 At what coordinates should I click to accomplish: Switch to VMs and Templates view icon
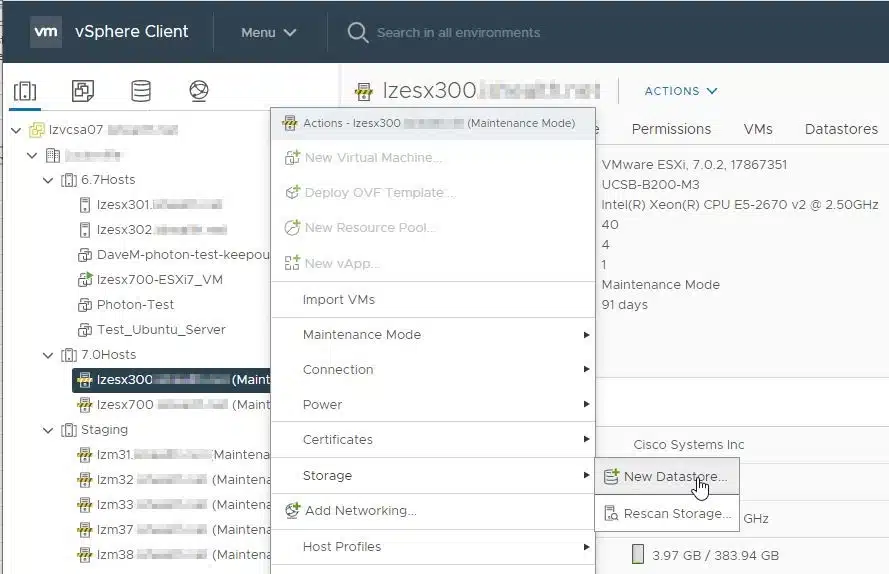coord(83,91)
